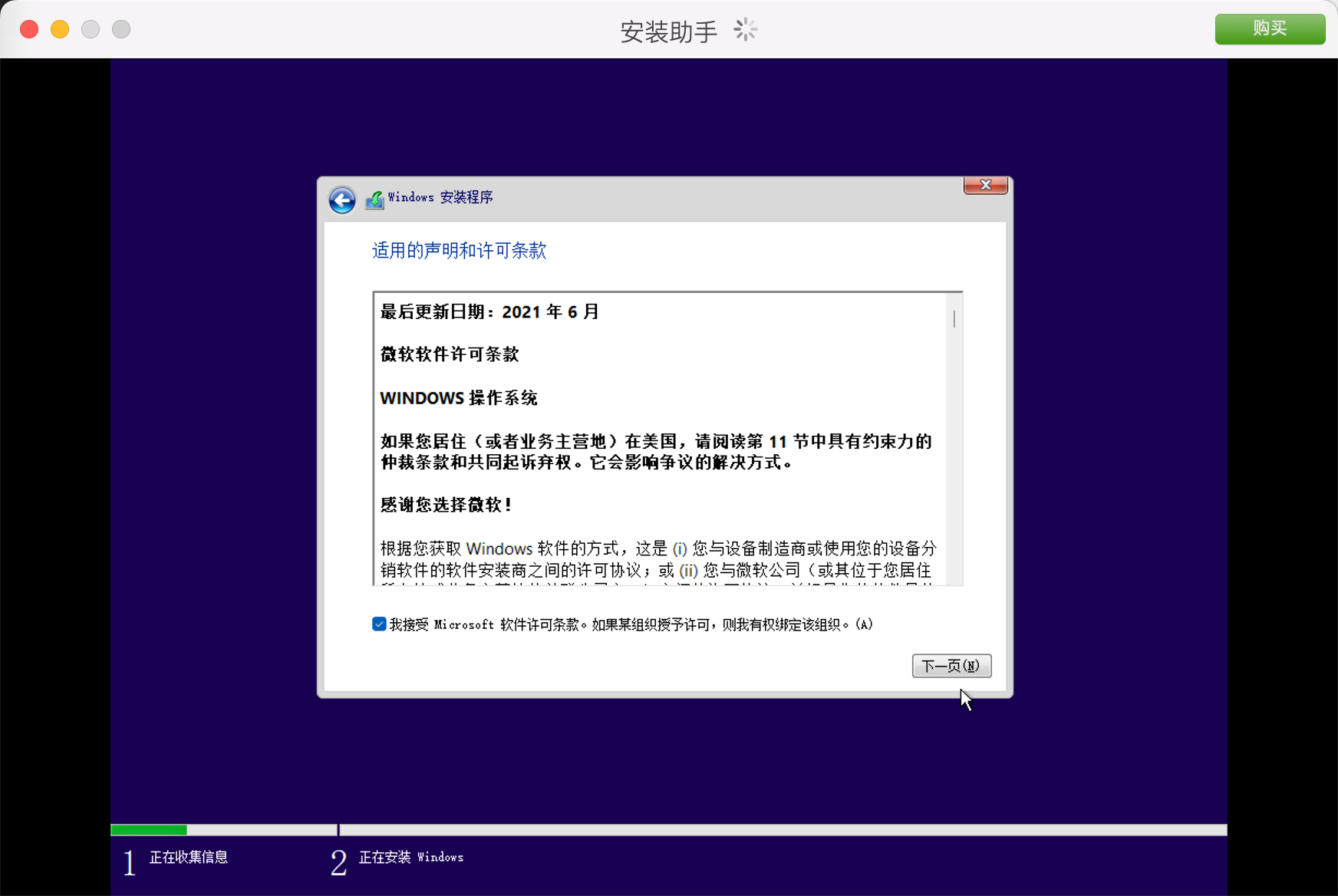
Task: Click the 安装助手 window title
Action: pyautogui.click(x=668, y=31)
